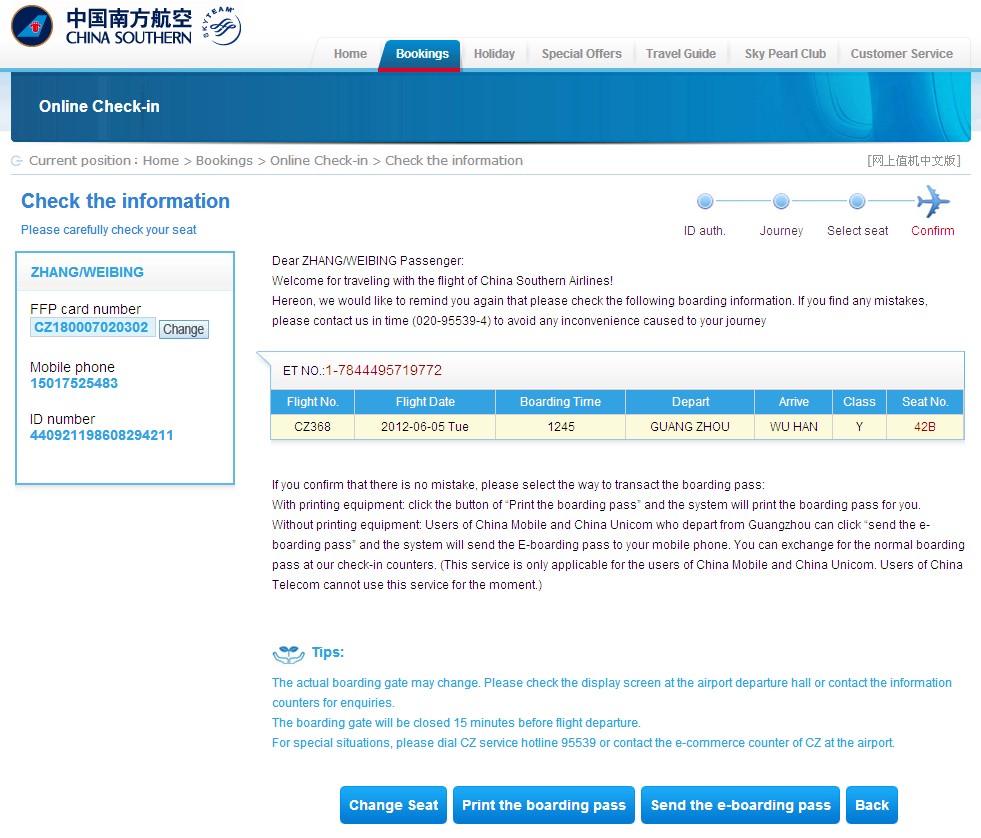Click the FFP card number field
This screenshot has height=838, width=981.
point(92,328)
